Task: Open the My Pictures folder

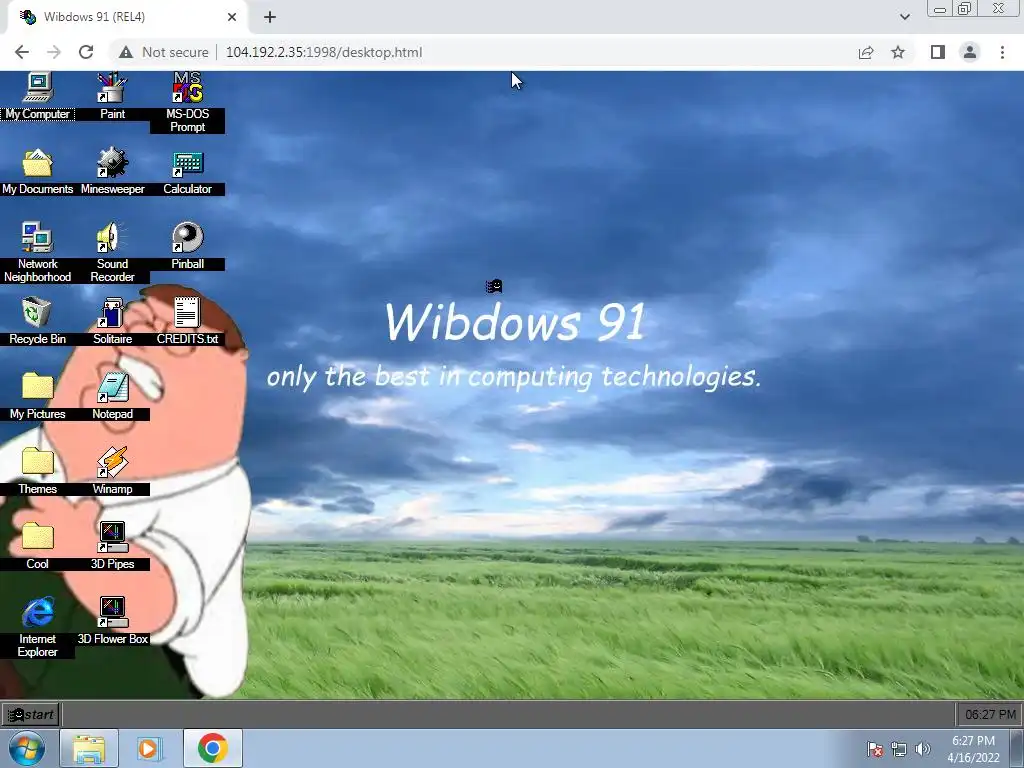Action: [x=37, y=396]
